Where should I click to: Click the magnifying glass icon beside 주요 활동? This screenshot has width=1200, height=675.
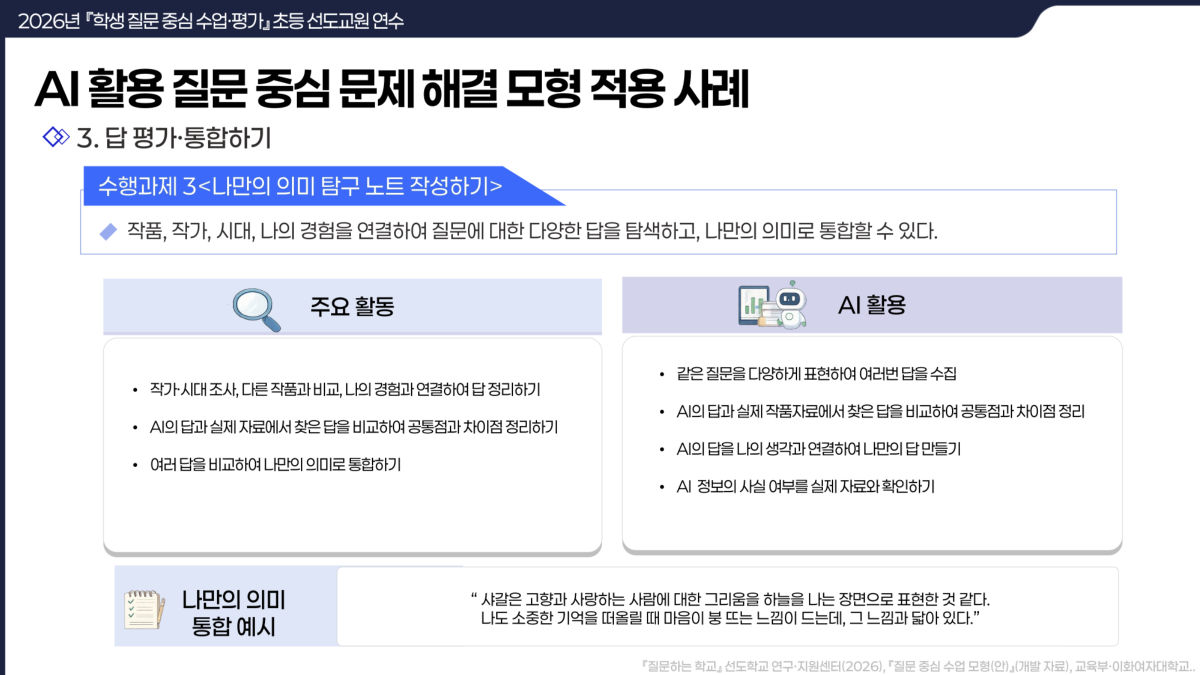click(x=256, y=309)
